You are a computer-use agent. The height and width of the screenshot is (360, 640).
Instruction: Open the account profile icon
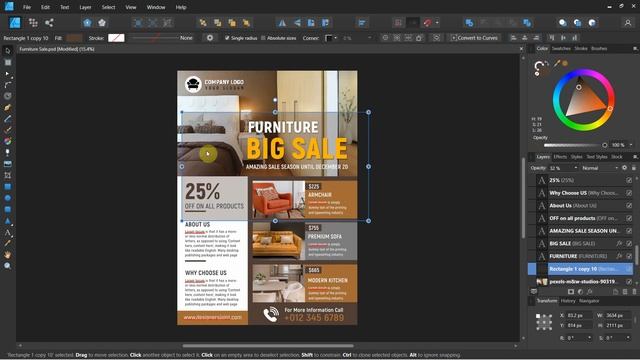tap(628, 23)
